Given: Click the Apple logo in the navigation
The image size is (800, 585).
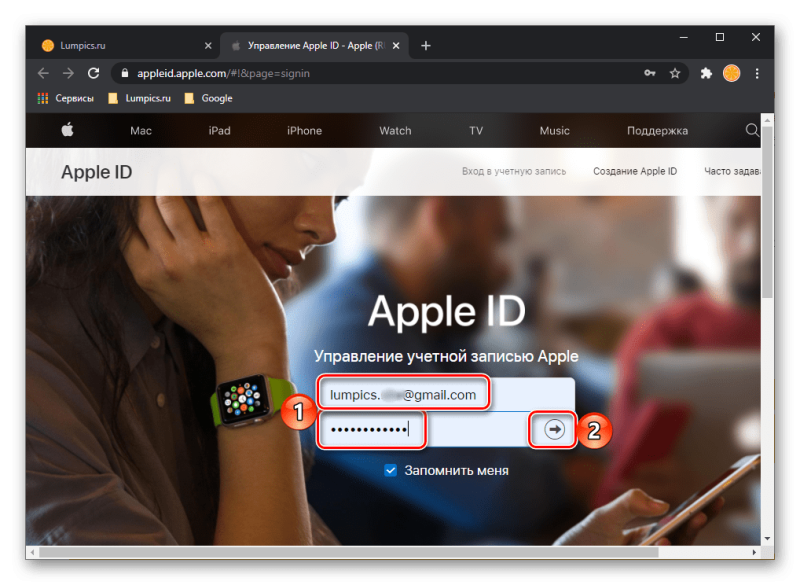Looking at the screenshot, I should pos(67,130).
